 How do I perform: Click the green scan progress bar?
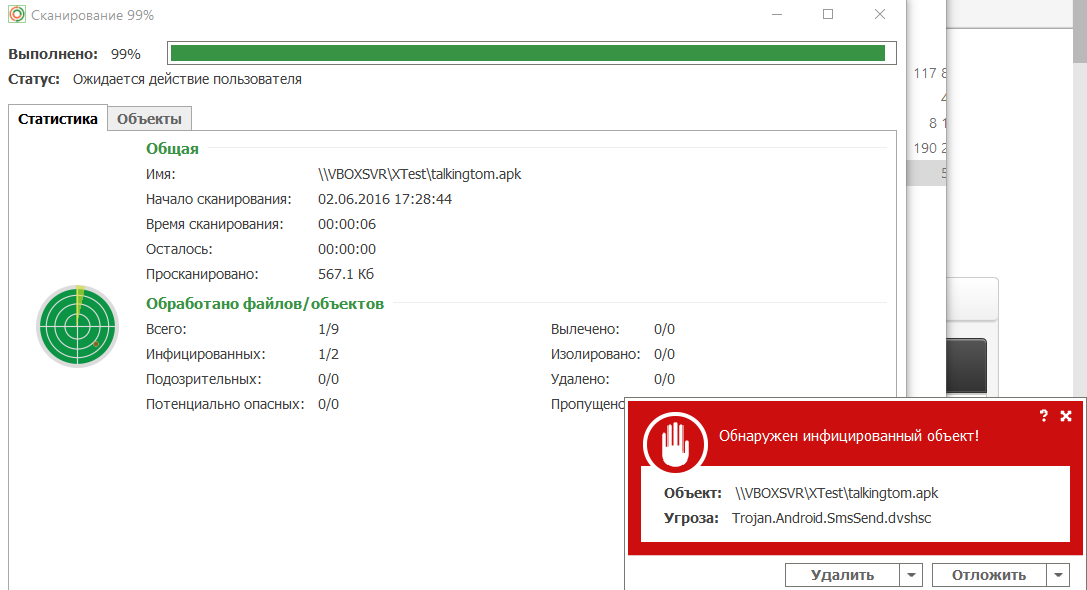(x=527, y=53)
